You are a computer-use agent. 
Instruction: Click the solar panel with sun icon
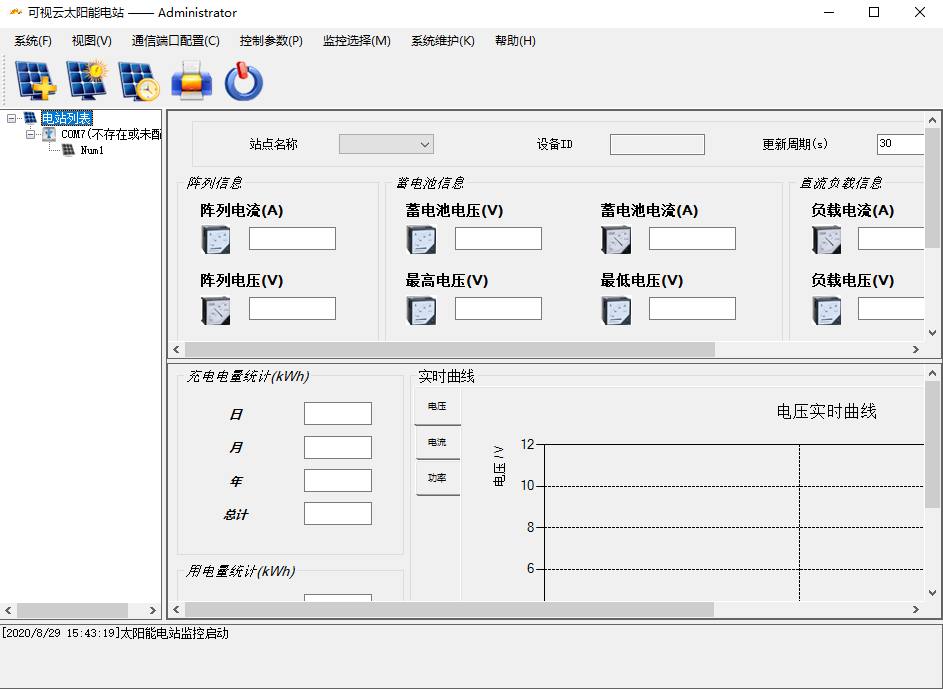(87, 79)
